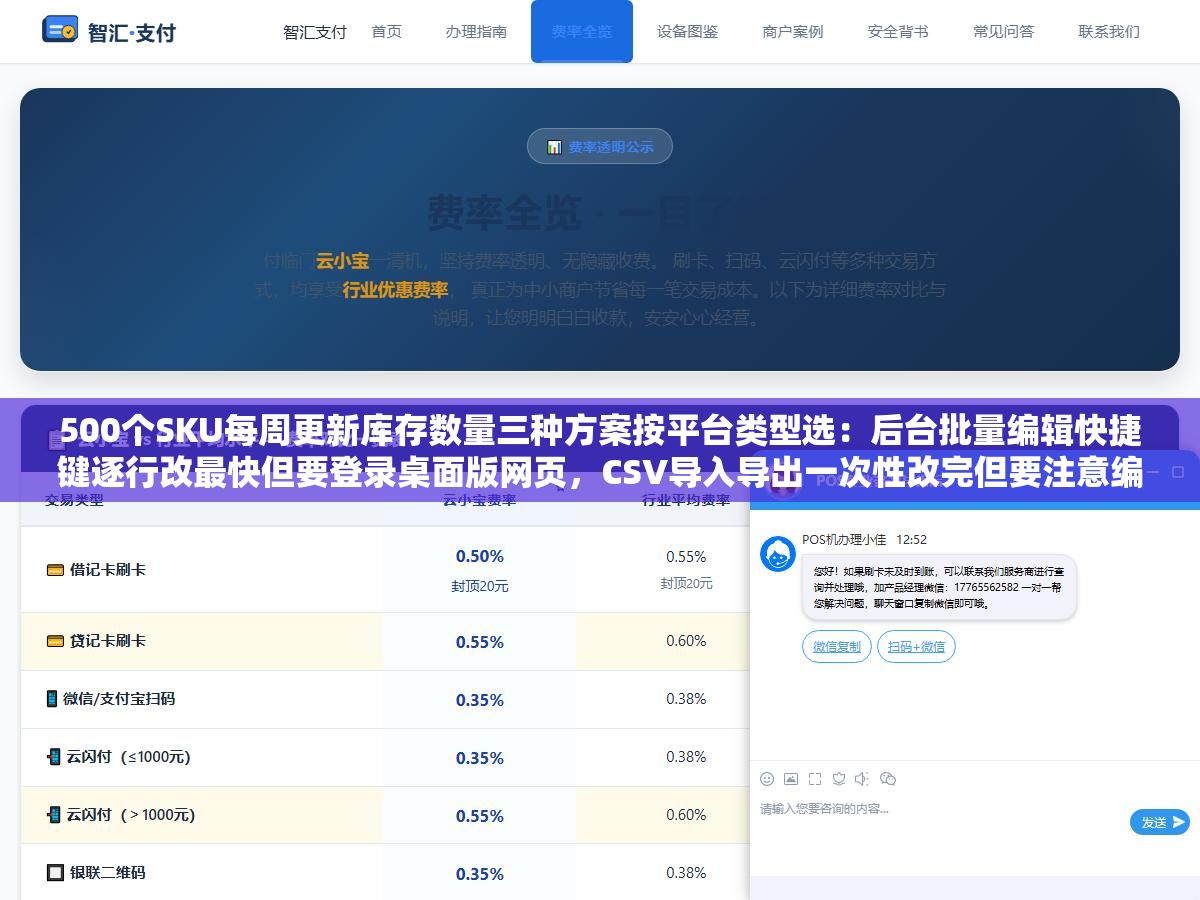Click the 交易类型 column header

pyautogui.click(x=74, y=500)
